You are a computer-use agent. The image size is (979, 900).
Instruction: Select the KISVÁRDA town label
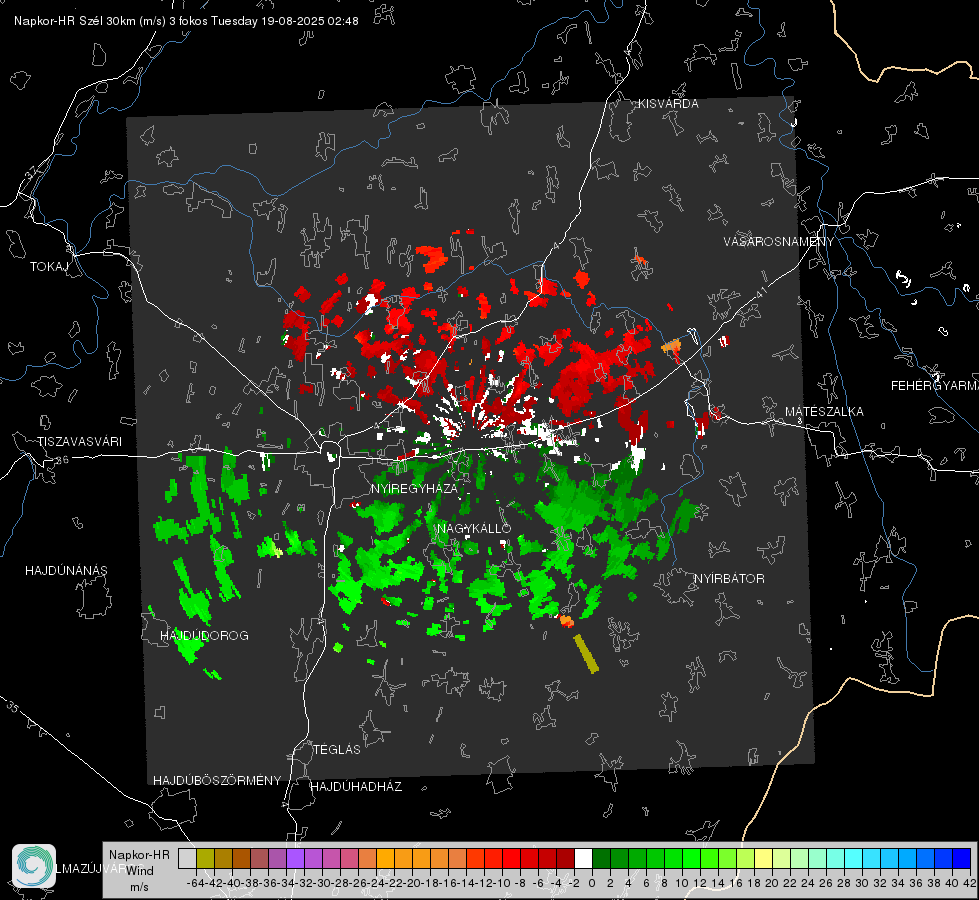point(668,104)
